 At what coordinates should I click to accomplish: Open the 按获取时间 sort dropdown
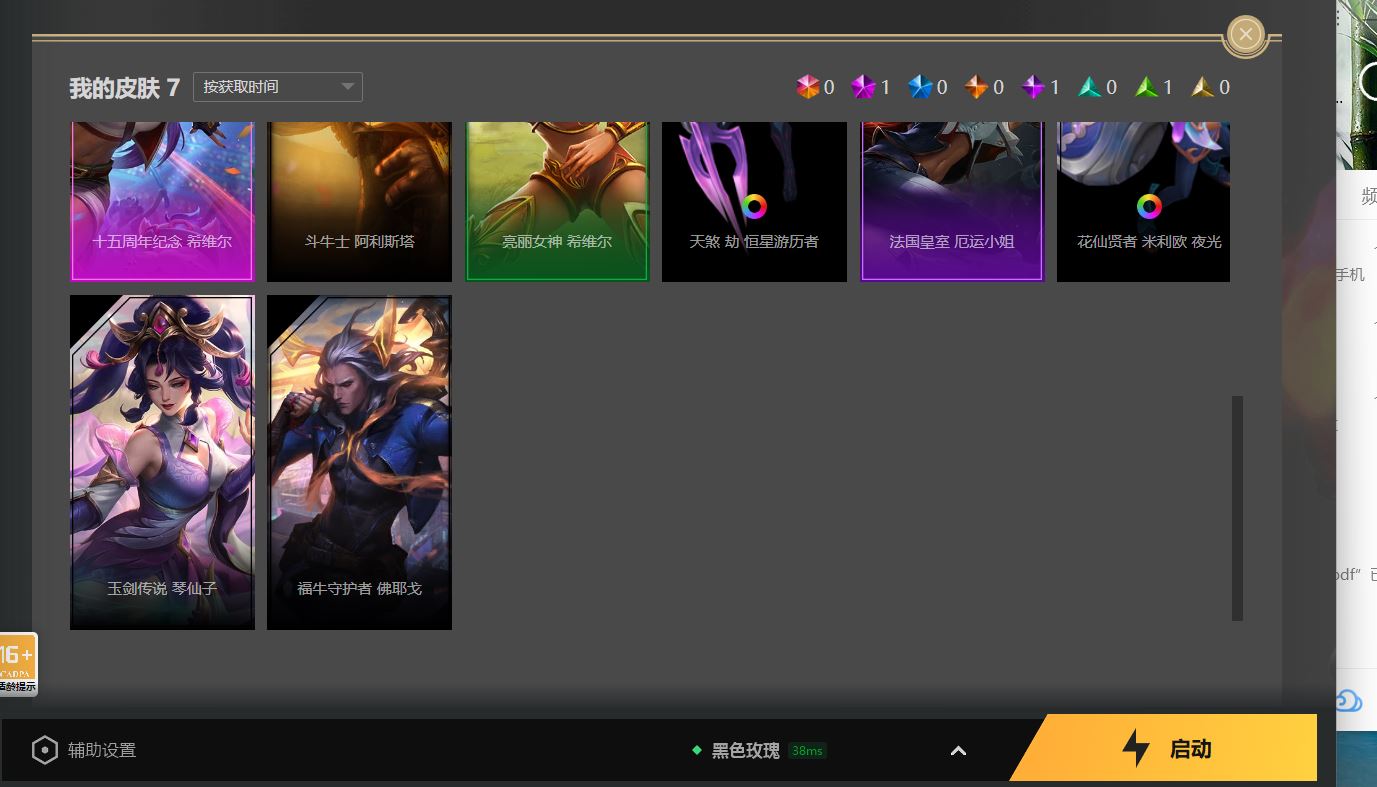coord(278,87)
